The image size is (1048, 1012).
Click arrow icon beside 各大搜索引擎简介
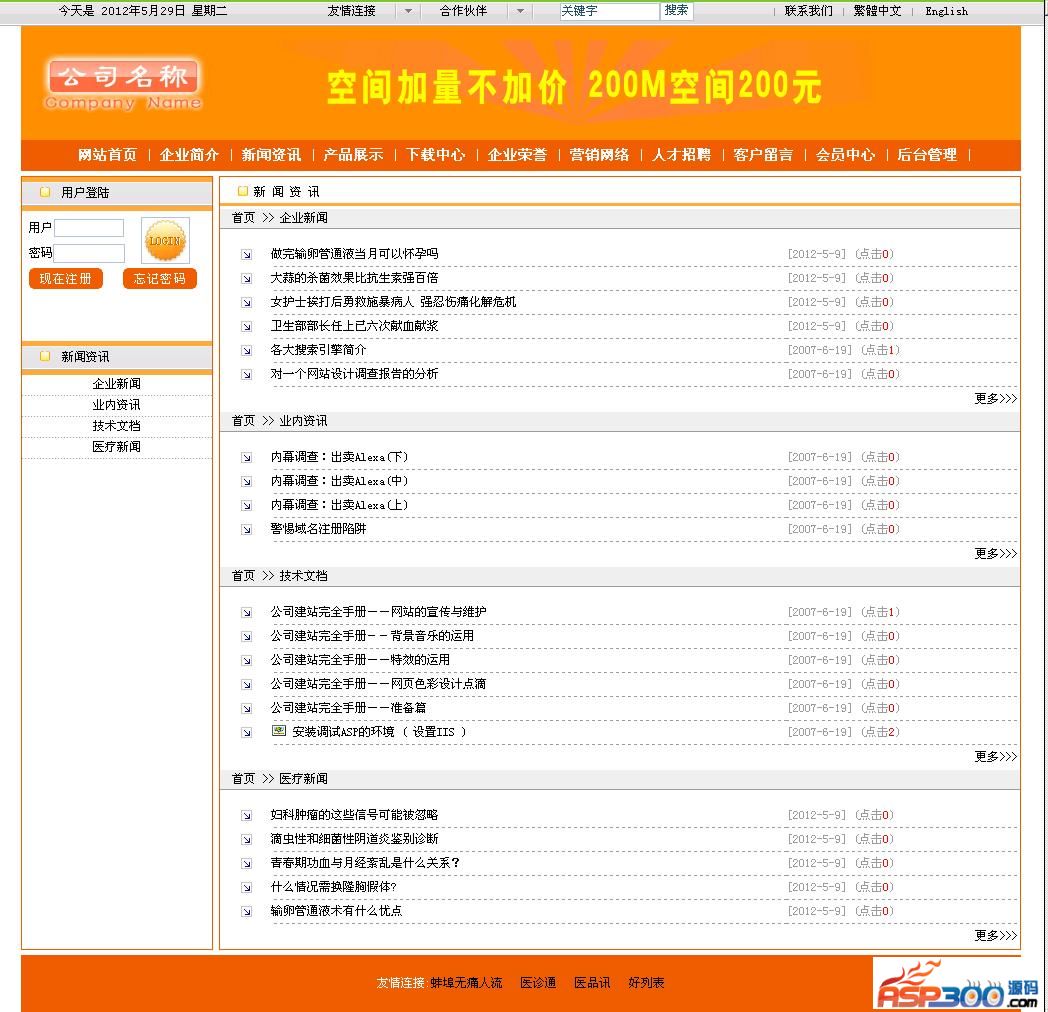point(247,351)
